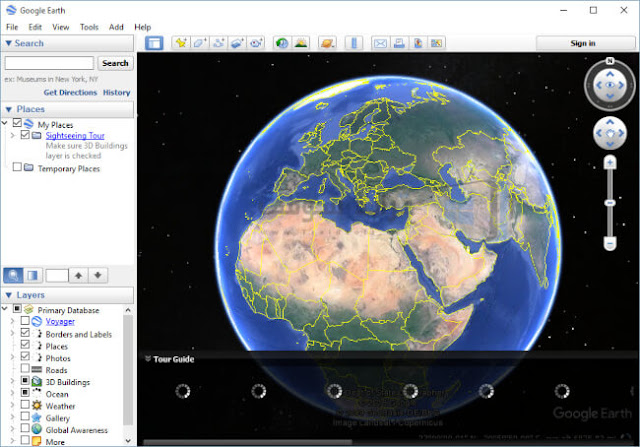Open the View menu
The height and width of the screenshot is (447, 640).
click(x=60, y=27)
